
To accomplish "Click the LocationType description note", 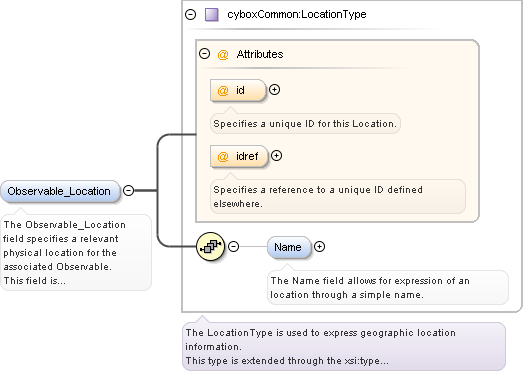I will (x=344, y=347).
